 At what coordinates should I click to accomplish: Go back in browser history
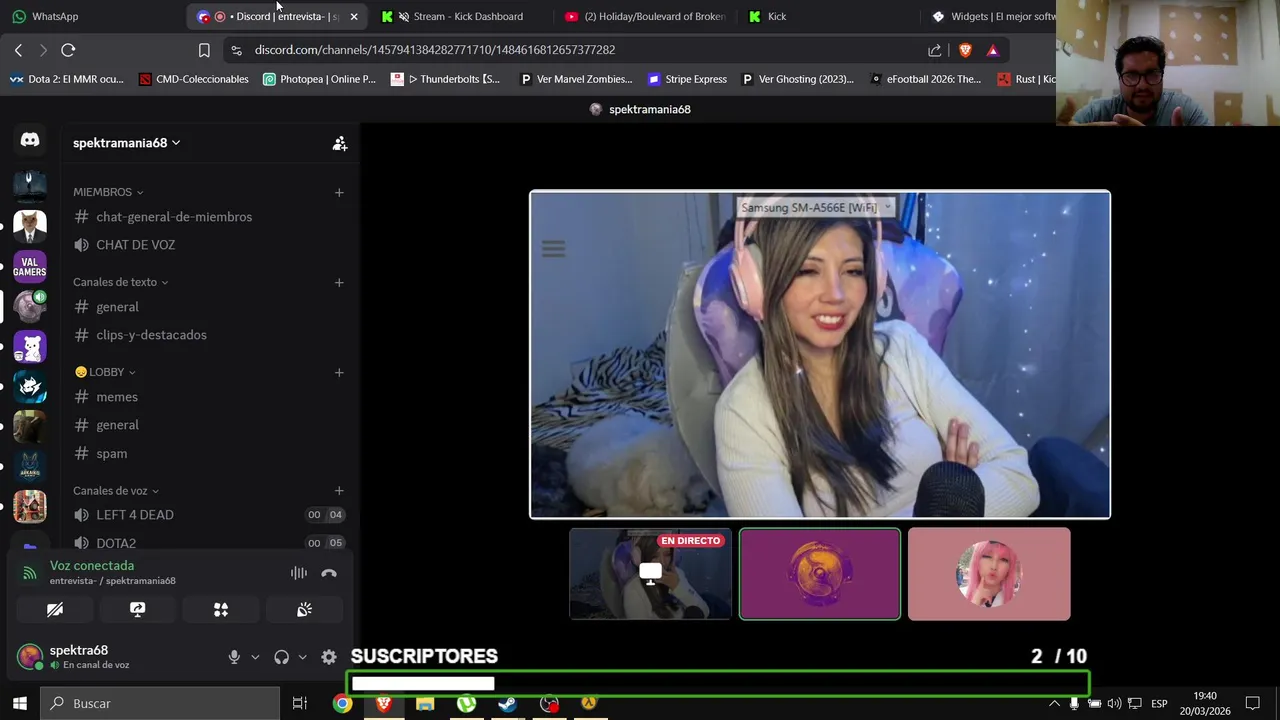point(18,50)
